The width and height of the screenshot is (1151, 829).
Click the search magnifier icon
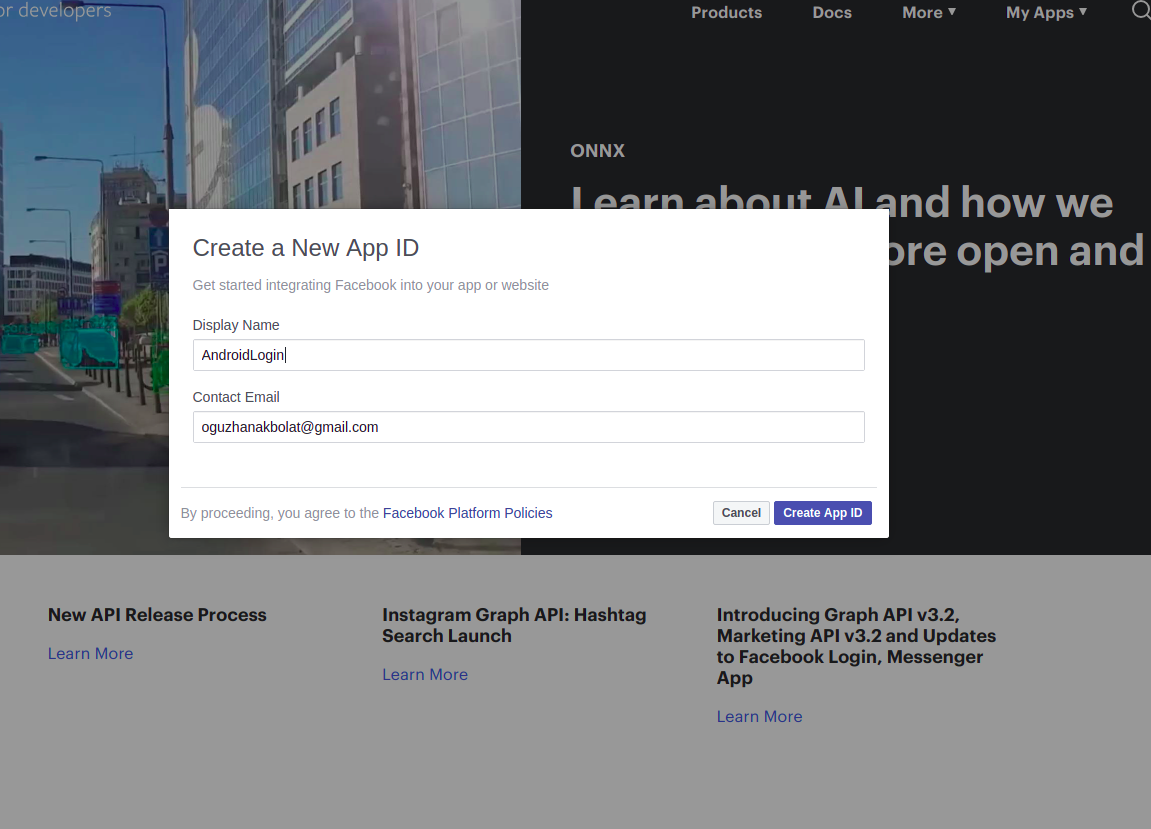[1140, 11]
